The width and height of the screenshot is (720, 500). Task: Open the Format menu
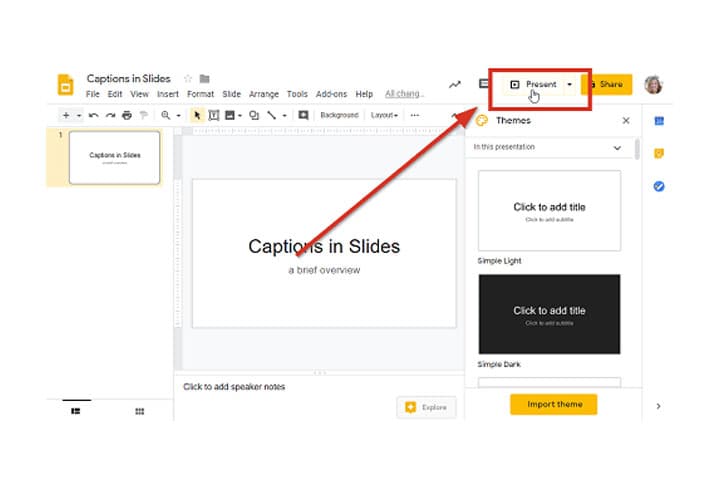click(x=200, y=94)
